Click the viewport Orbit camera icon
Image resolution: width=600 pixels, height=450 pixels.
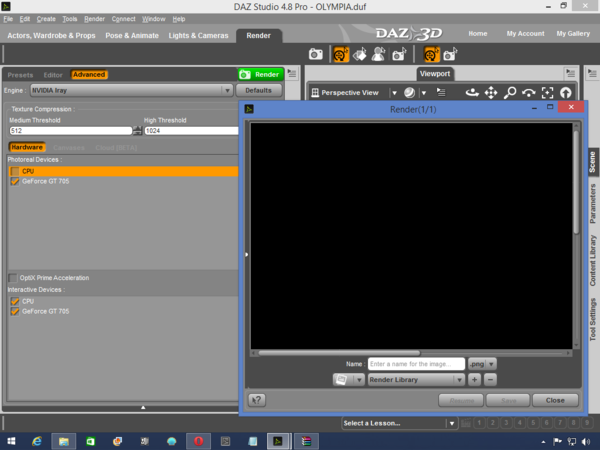(472, 93)
